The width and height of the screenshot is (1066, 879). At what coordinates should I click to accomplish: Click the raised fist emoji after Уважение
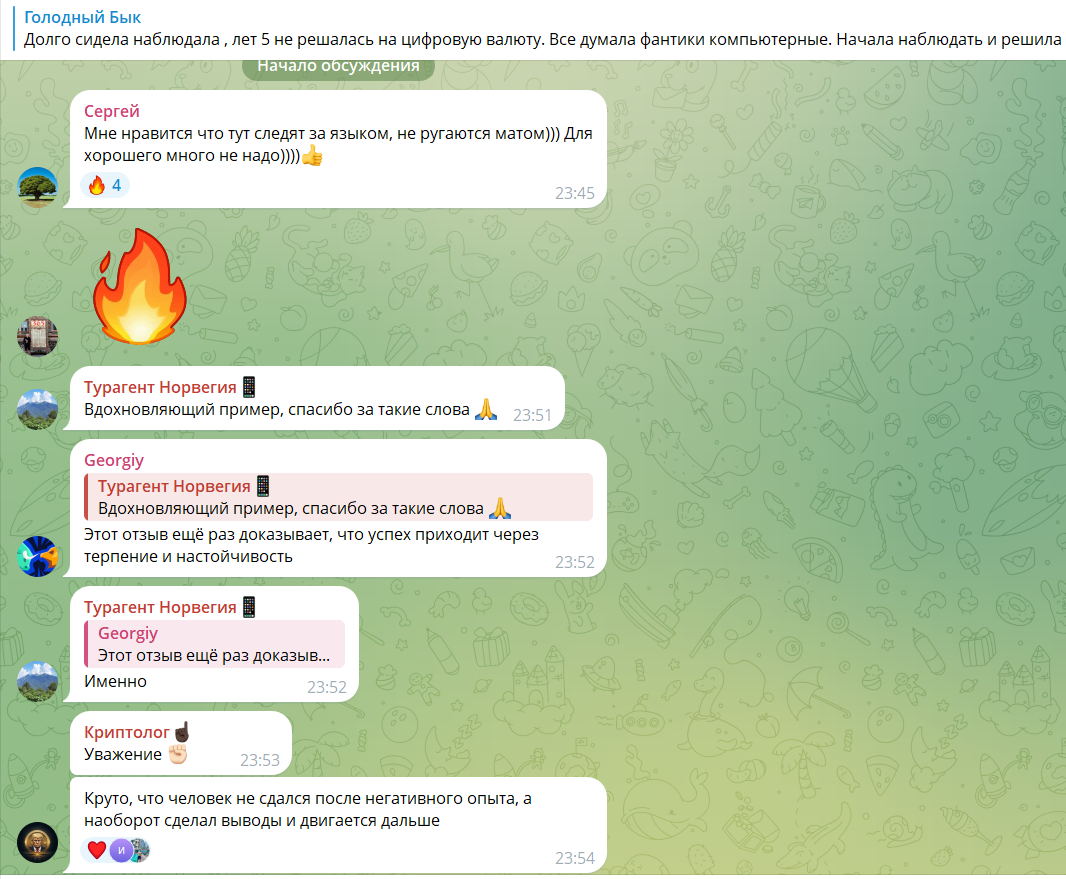click(177, 754)
